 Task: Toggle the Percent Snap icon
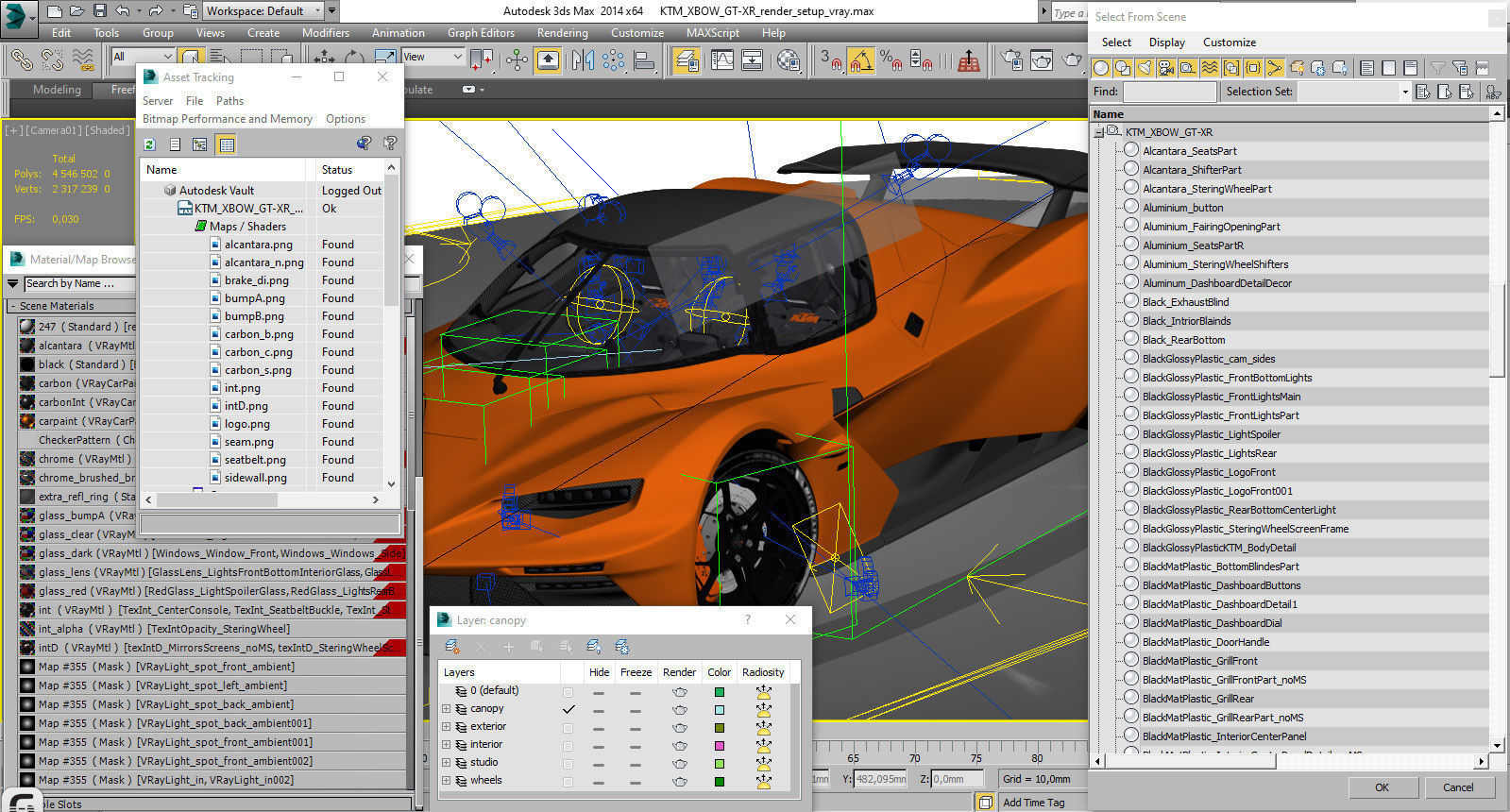tap(891, 60)
